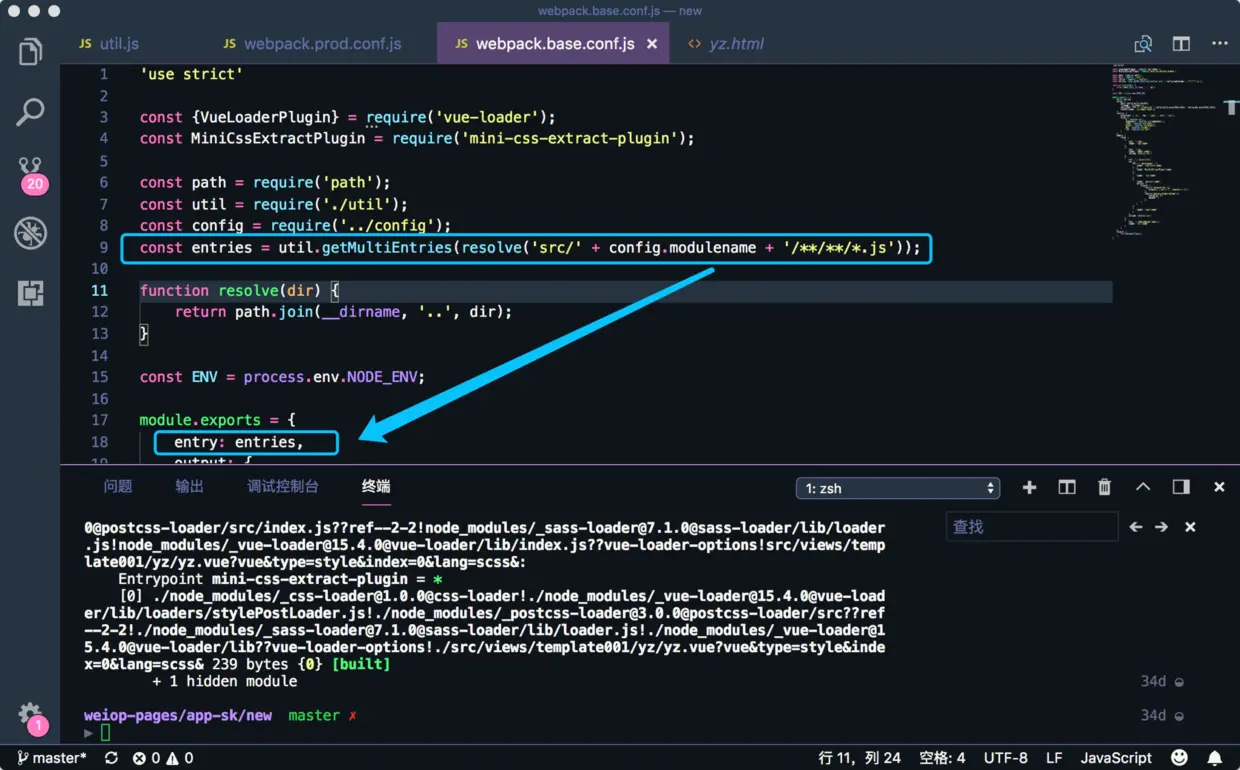Select language mode JavaScript
The height and width of the screenshot is (770, 1240).
[x=1116, y=758]
